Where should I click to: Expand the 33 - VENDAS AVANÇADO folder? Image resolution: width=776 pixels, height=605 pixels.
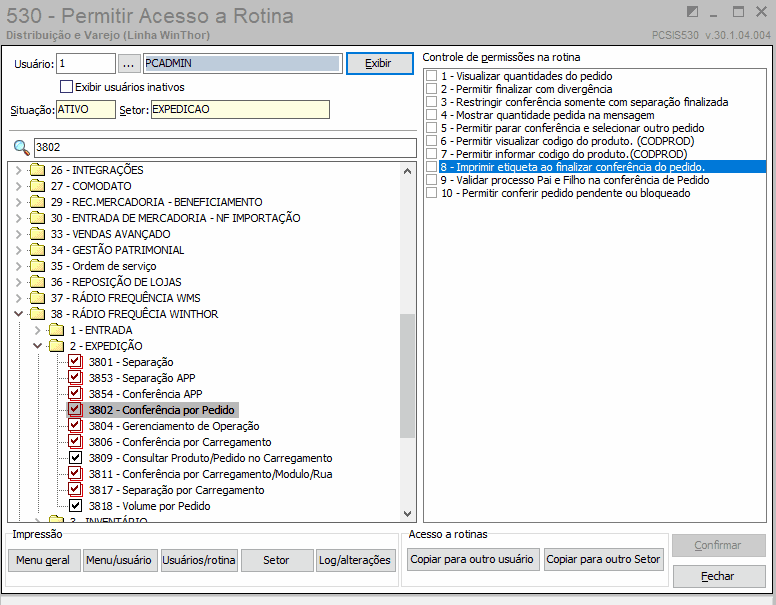click(x=19, y=234)
